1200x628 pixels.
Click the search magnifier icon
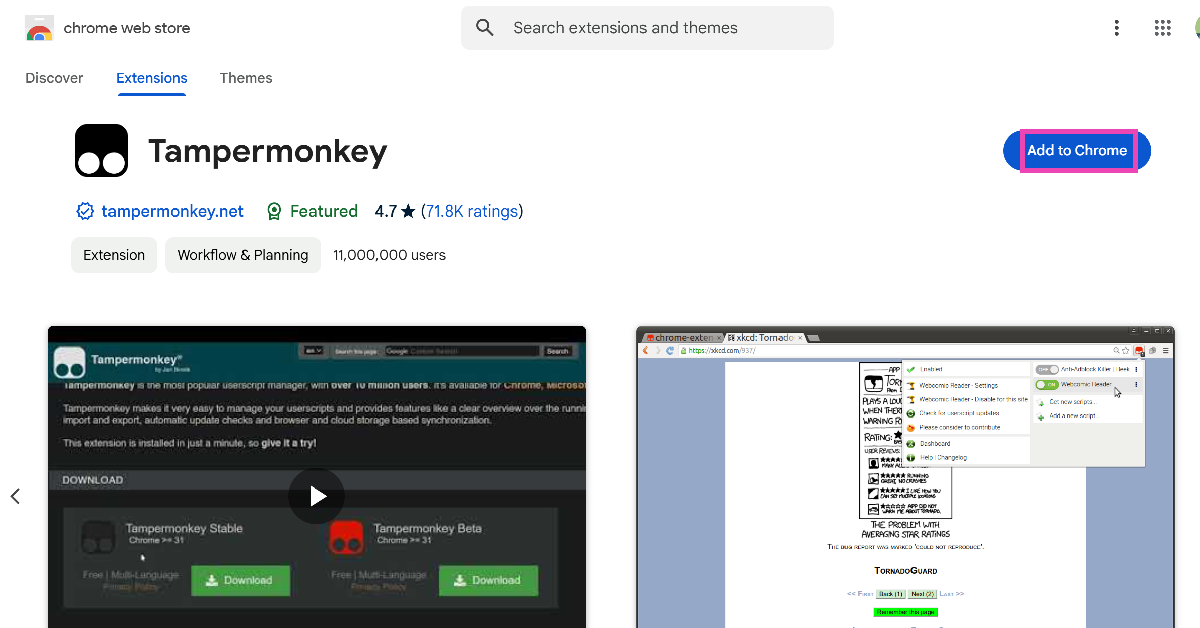click(485, 28)
